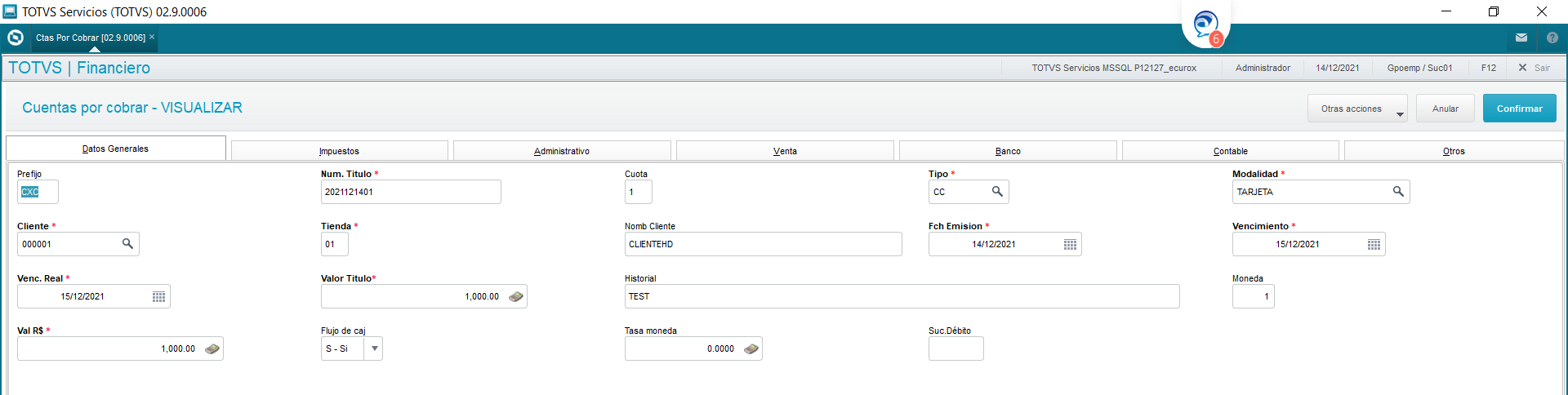Open Vencimiento calendar icon
Viewport: 1568px width, 395px height.
(x=1374, y=244)
